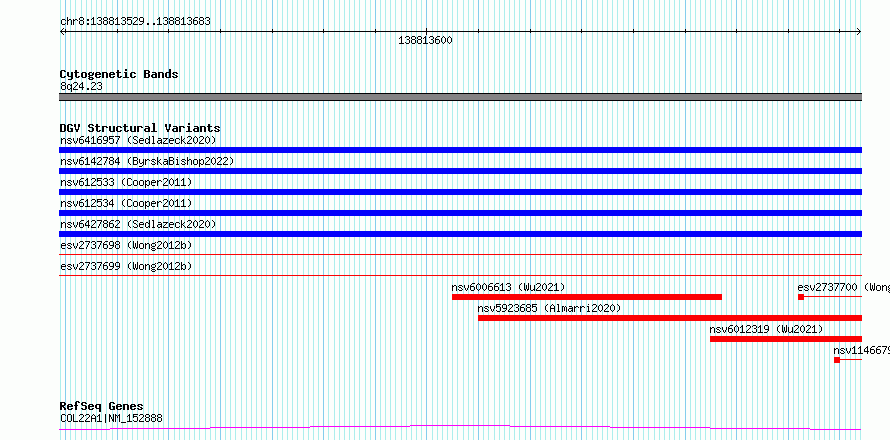Click the nsv612533 blue variant bar
The width and height of the screenshot is (890, 440).
click(460, 192)
